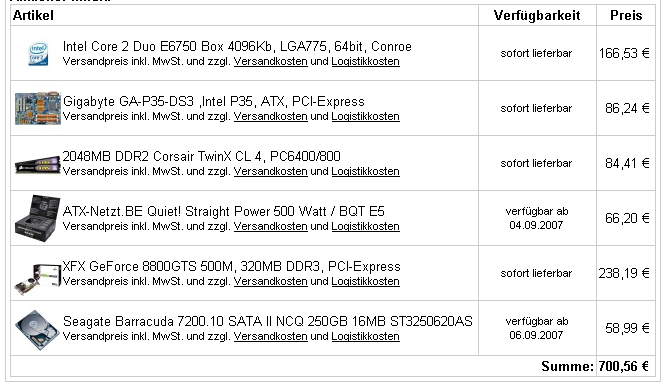Open Versandkosten link under Intel Core 2 Duo
This screenshot has width=665, height=387.
pos(271,61)
